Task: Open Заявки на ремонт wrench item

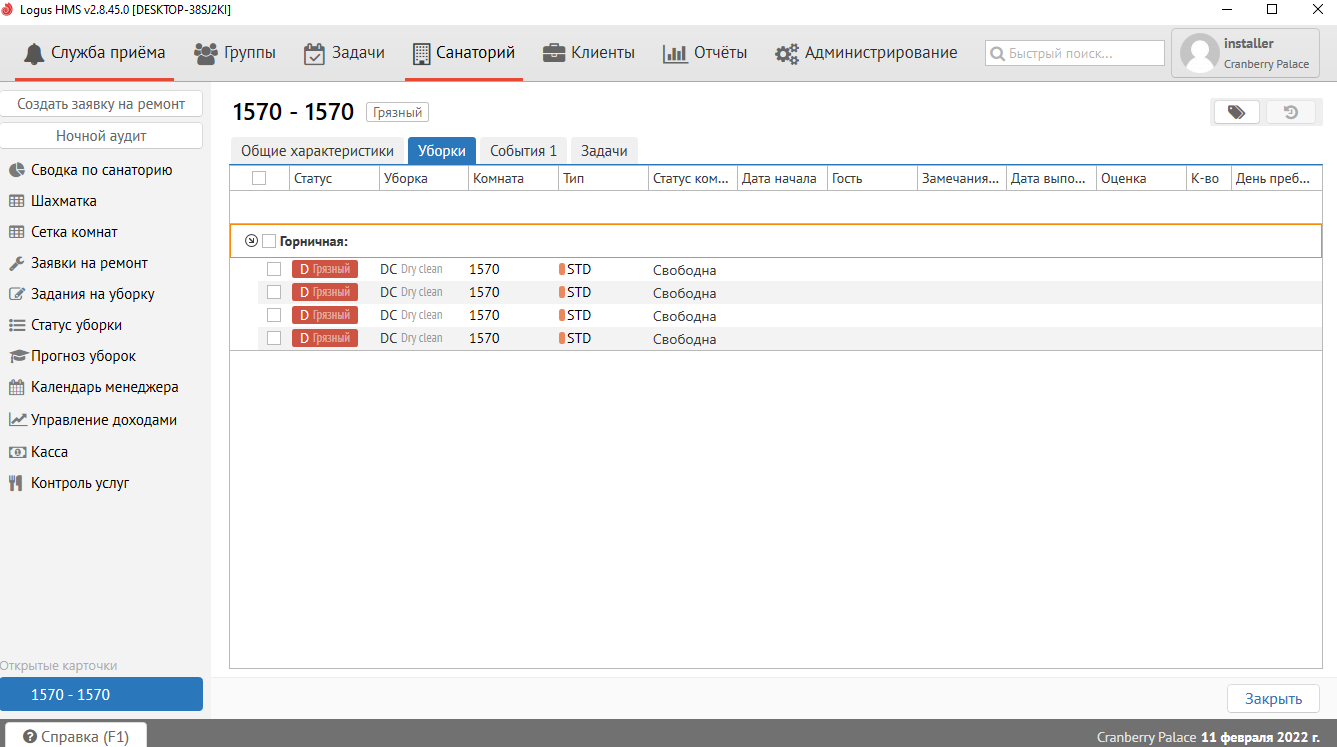Action: (89, 263)
